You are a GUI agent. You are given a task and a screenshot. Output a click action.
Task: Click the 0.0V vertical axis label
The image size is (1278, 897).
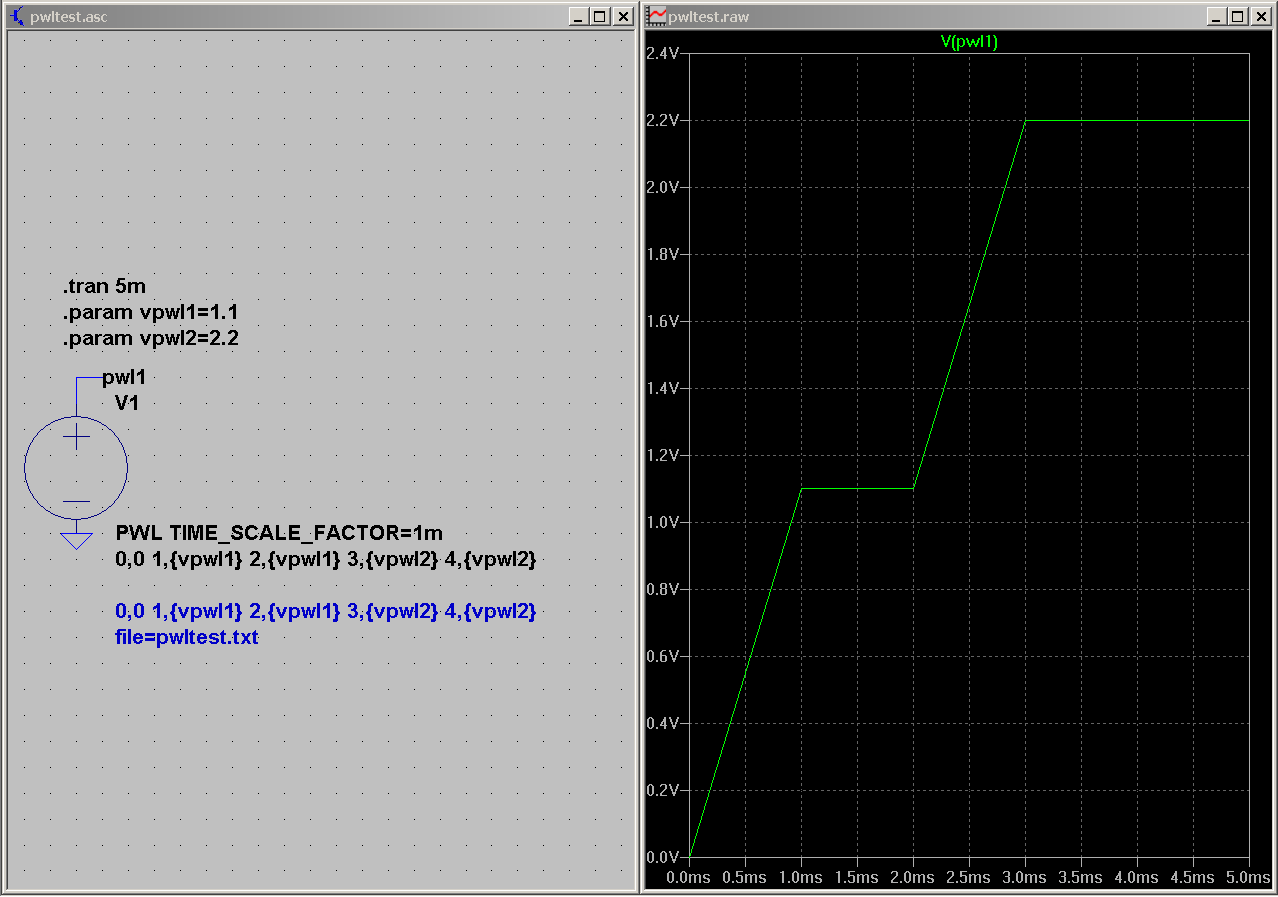663,857
